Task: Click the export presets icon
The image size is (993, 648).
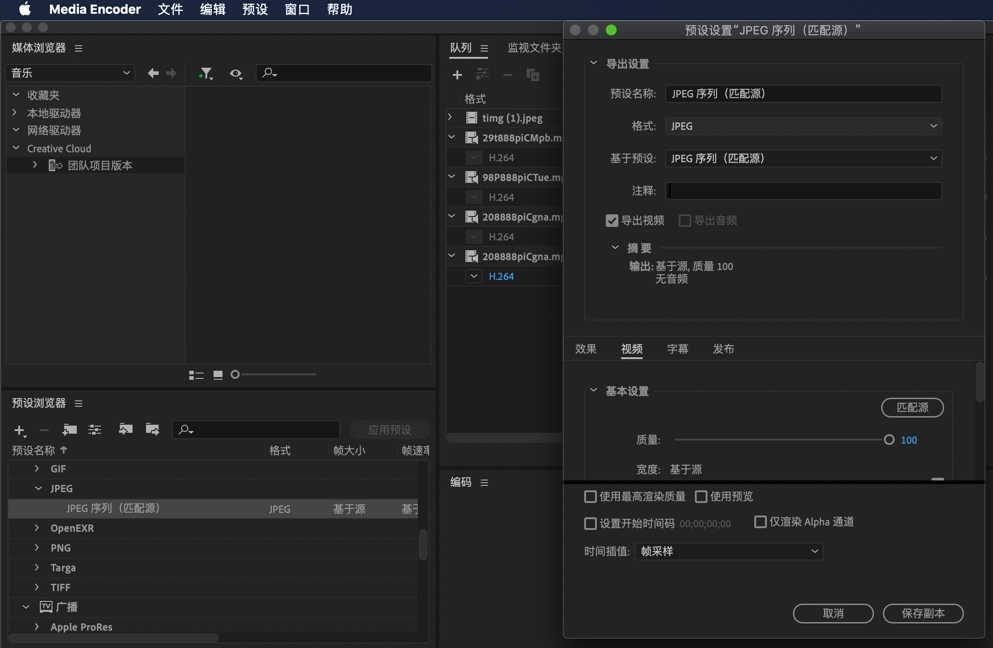Action: click(153, 429)
